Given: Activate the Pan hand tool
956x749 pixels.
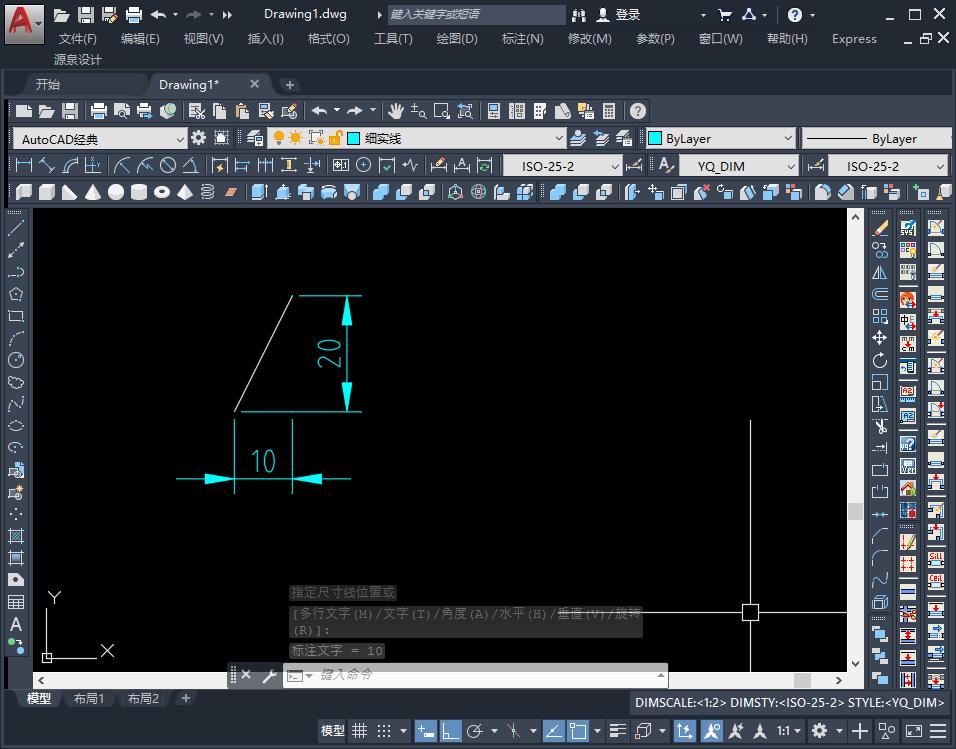Looking at the screenshot, I should [x=396, y=111].
